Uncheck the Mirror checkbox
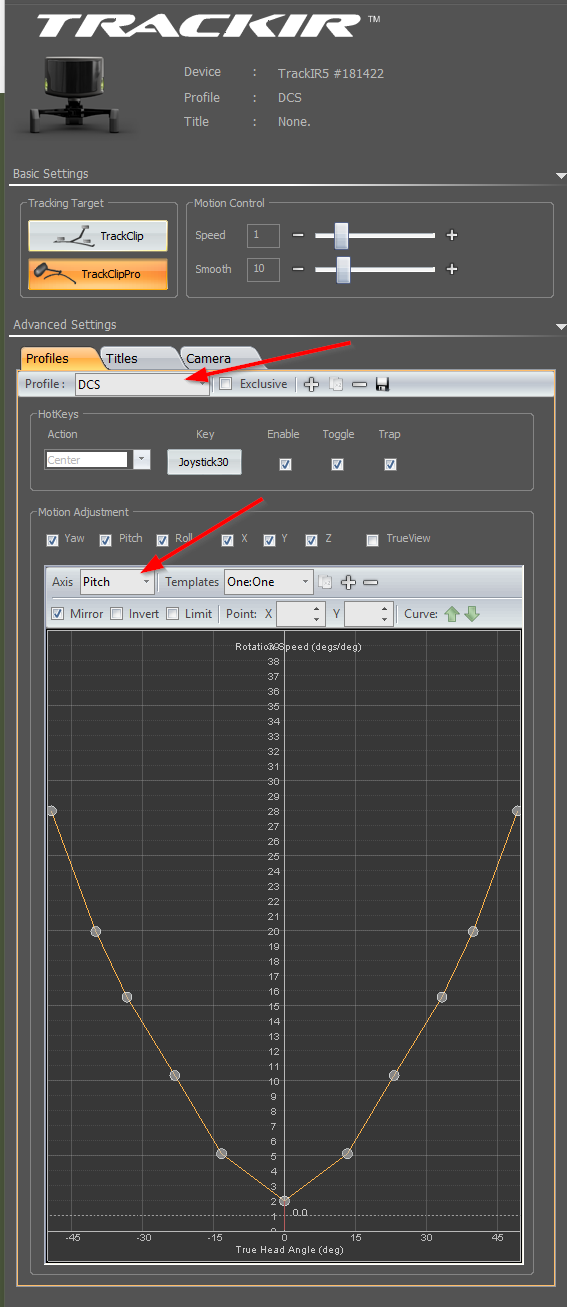 tap(57, 614)
